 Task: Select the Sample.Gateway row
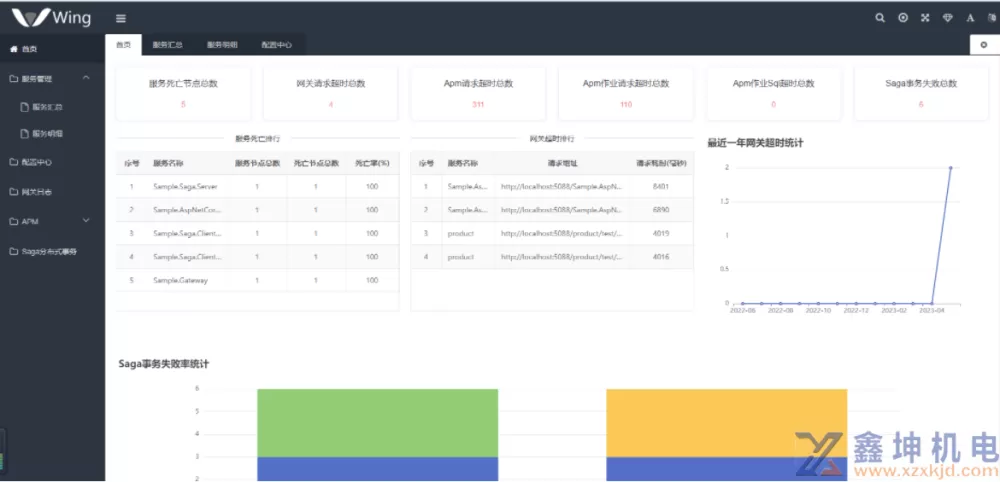(258, 280)
